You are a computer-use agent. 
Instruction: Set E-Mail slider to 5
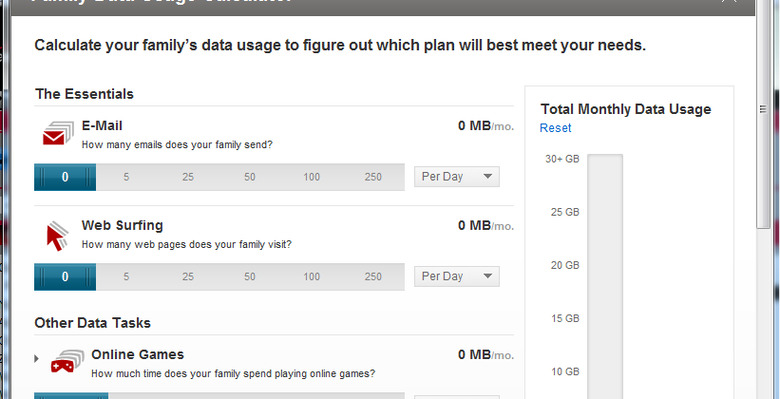[126, 177]
